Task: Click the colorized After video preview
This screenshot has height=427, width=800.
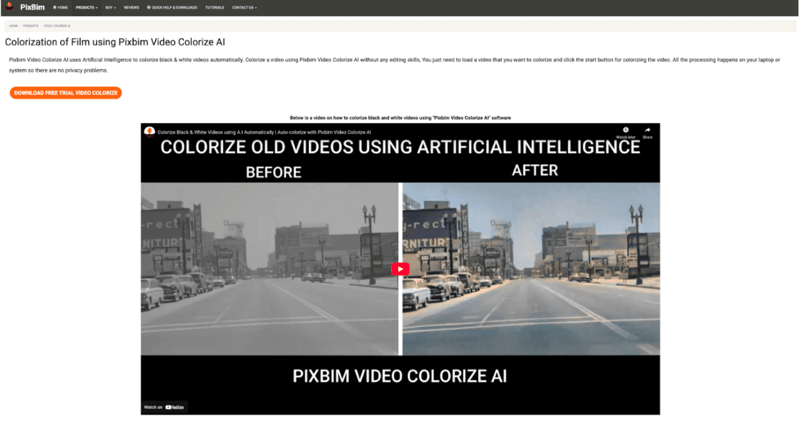Action: click(530, 268)
